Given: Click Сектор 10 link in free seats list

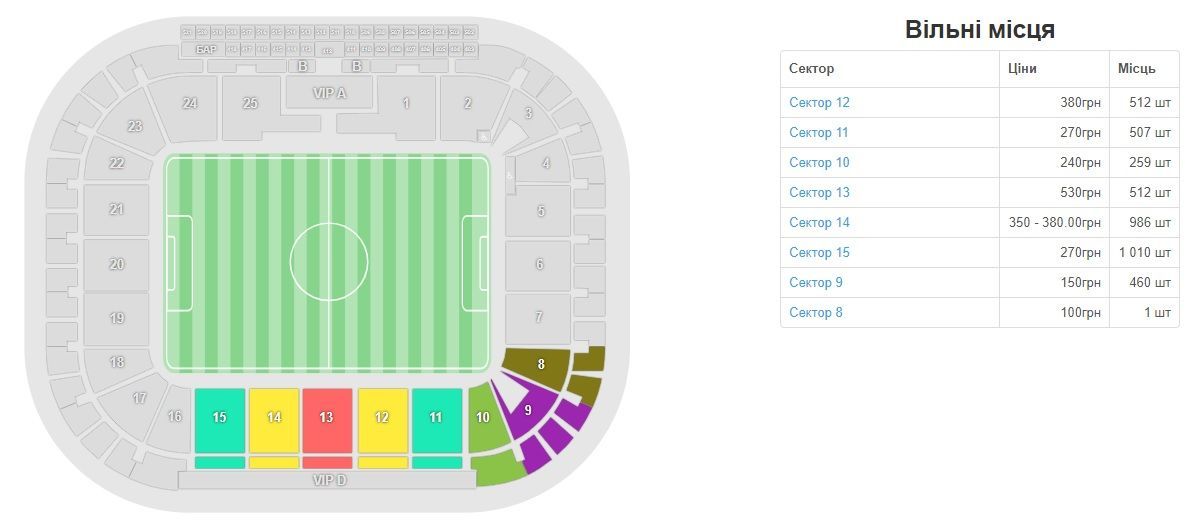Looking at the screenshot, I should click(x=819, y=163).
